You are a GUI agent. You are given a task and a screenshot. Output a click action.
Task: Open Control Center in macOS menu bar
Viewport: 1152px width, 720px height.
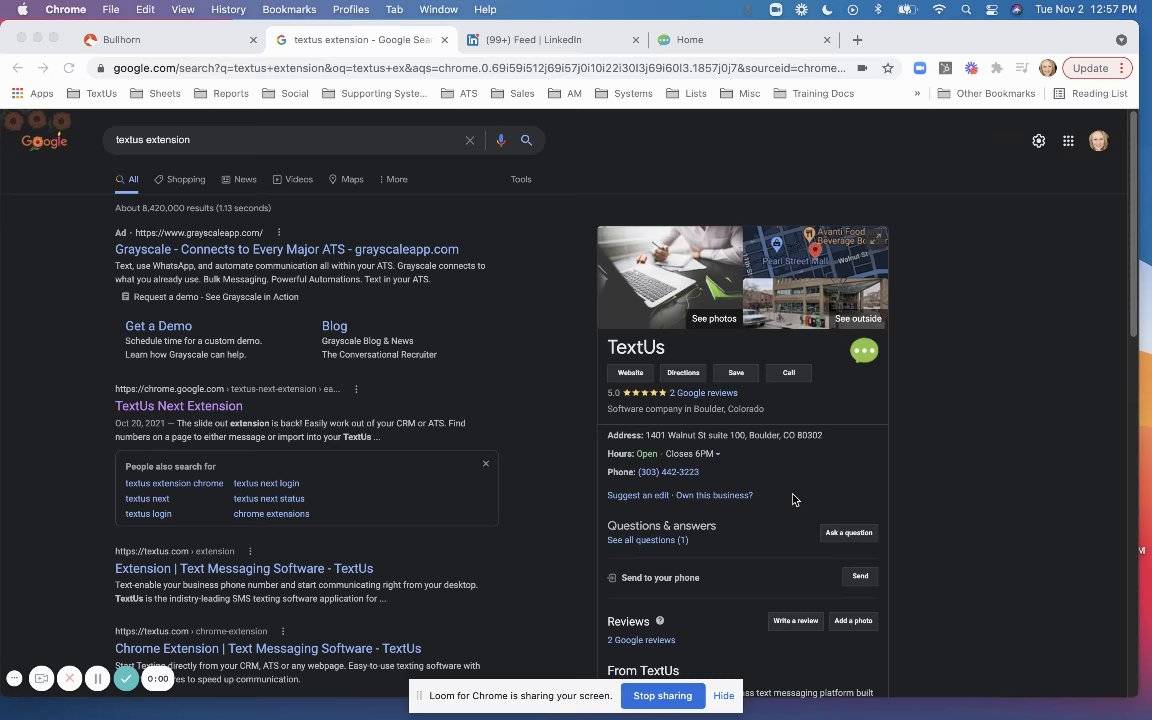(x=992, y=10)
